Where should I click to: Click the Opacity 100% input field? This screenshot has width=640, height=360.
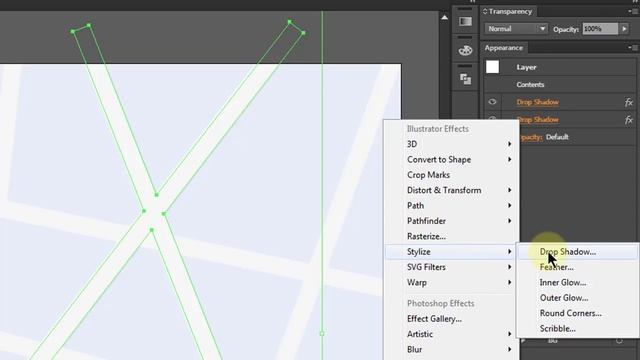pos(600,29)
